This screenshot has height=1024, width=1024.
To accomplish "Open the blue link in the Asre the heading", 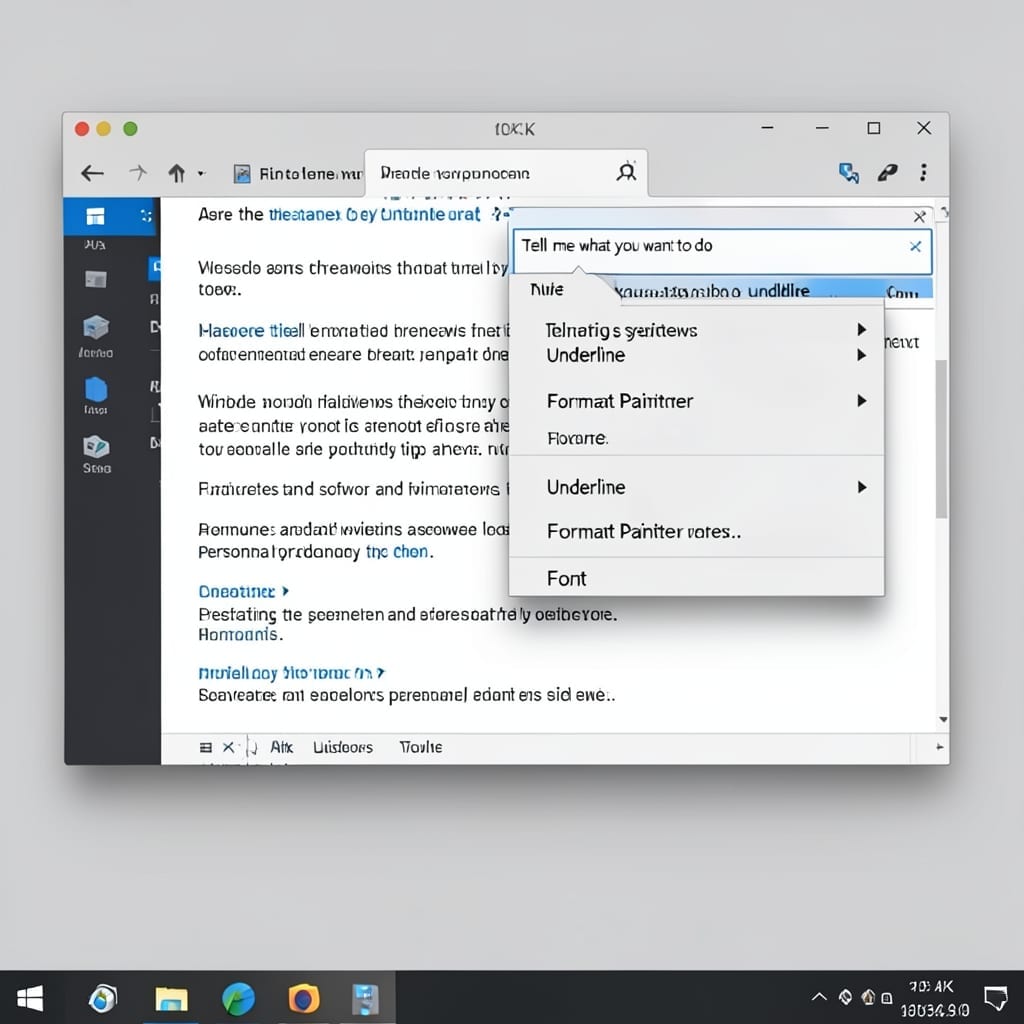I will [374, 214].
